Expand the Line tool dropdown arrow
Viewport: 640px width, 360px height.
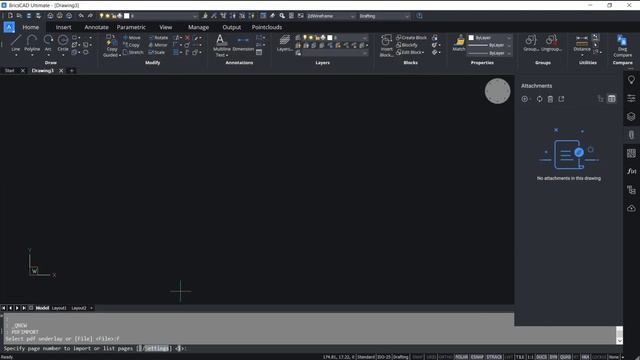[16, 55]
